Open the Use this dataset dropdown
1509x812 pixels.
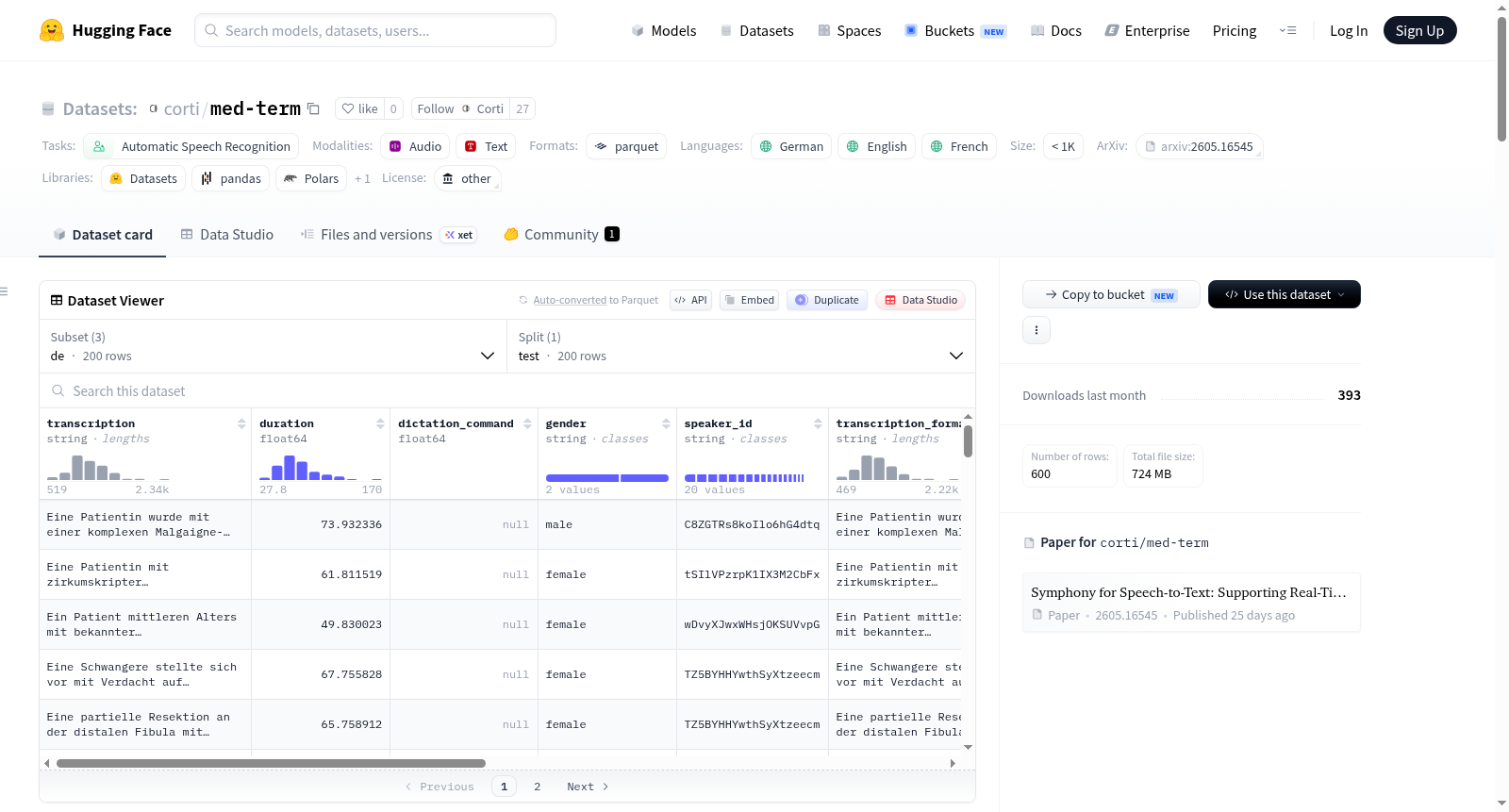(1285, 294)
